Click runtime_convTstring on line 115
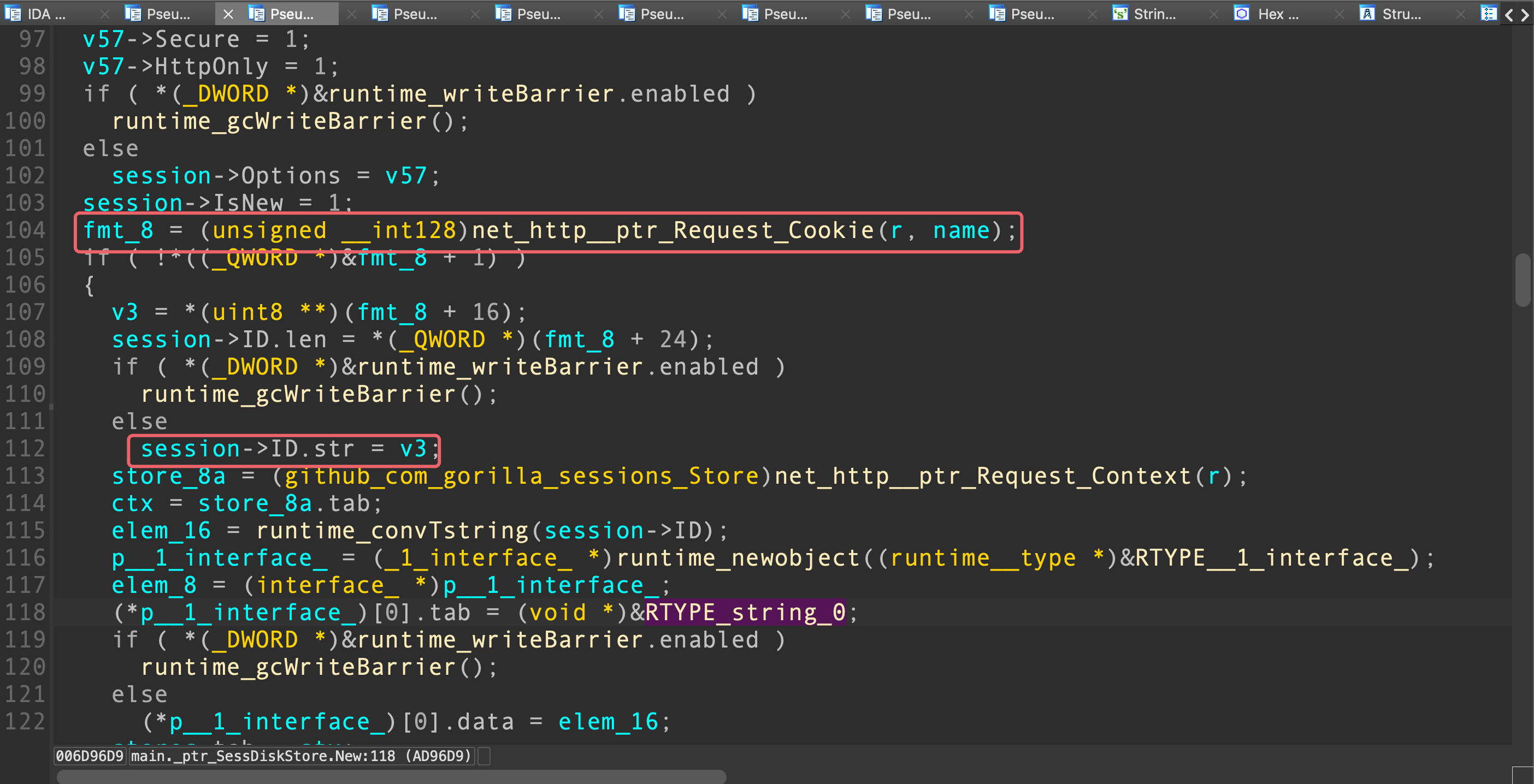This screenshot has width=1534, height=784. pyautogui.click(x=392, y=531)
